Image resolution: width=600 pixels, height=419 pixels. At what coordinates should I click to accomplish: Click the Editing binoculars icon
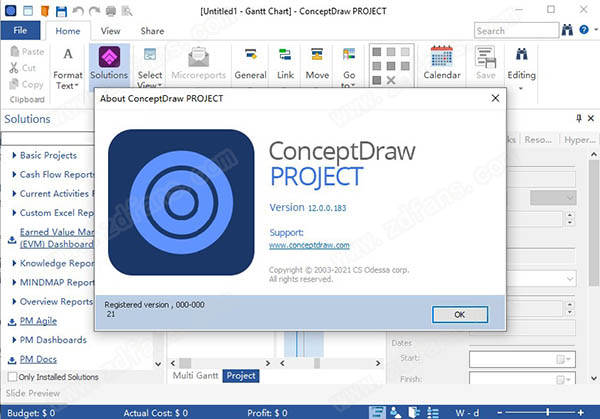pyautogui.click(x=521, y=54)
